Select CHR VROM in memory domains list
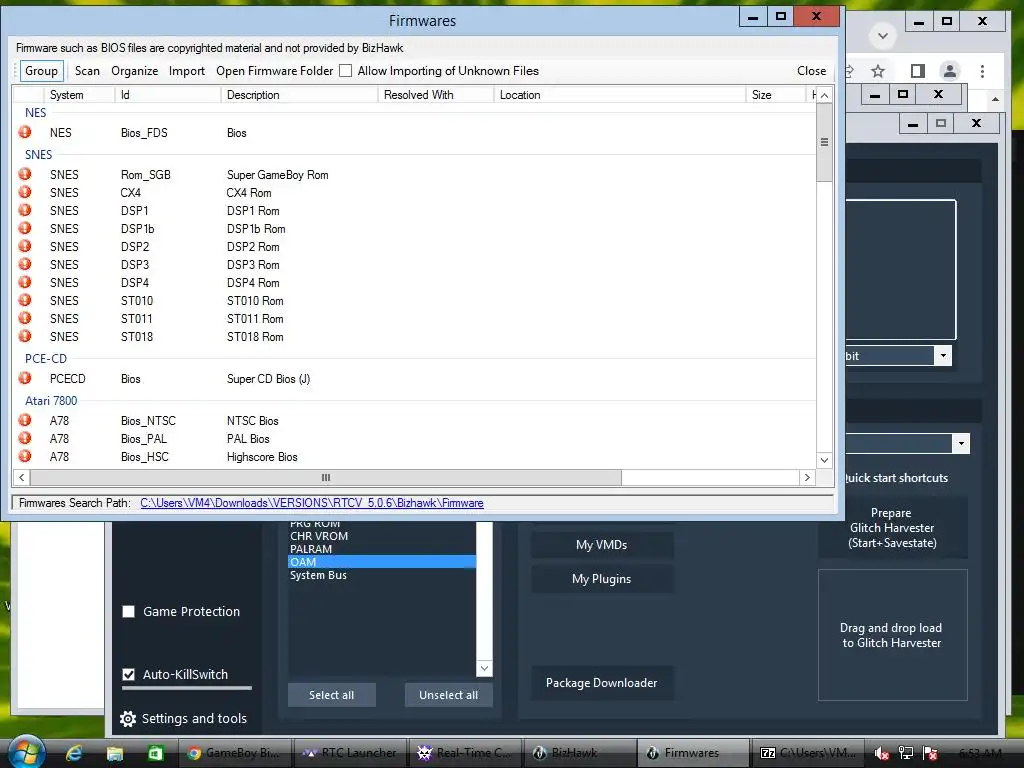This screenshot has width=1024, height=768. click(x=381, y=536)
